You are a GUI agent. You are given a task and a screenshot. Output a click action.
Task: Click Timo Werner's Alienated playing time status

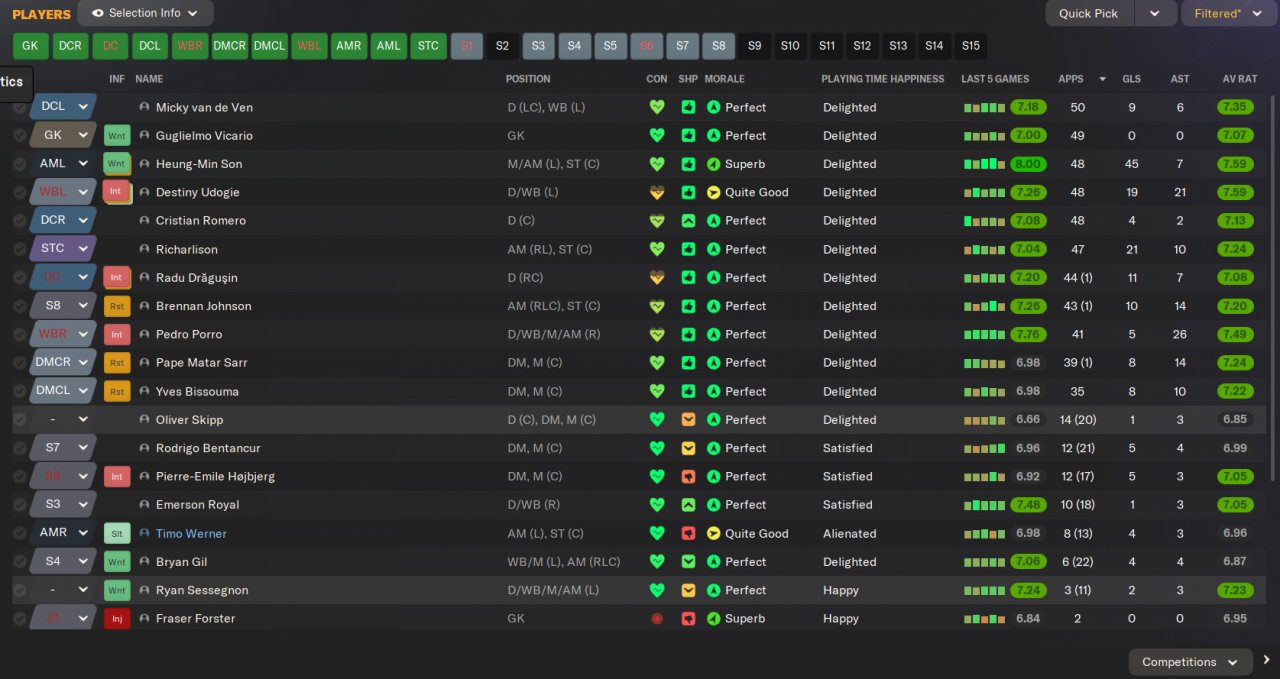pos(849,534)
